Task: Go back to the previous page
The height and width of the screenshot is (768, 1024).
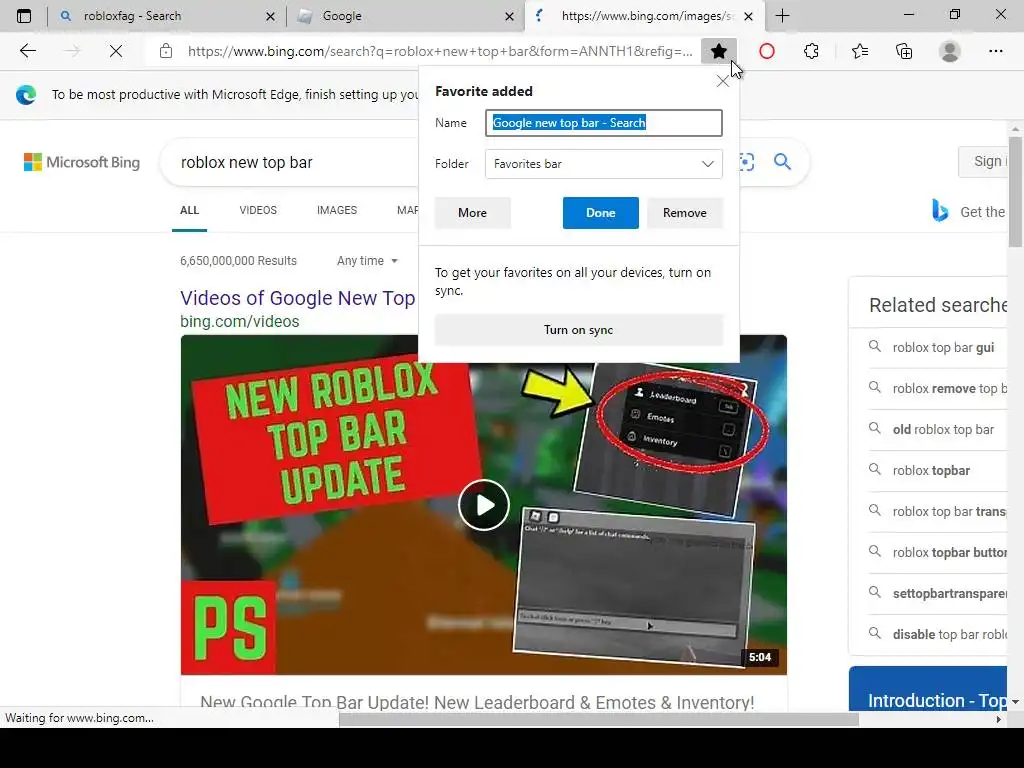Action: pyautogui.click(x=27, y=51)
